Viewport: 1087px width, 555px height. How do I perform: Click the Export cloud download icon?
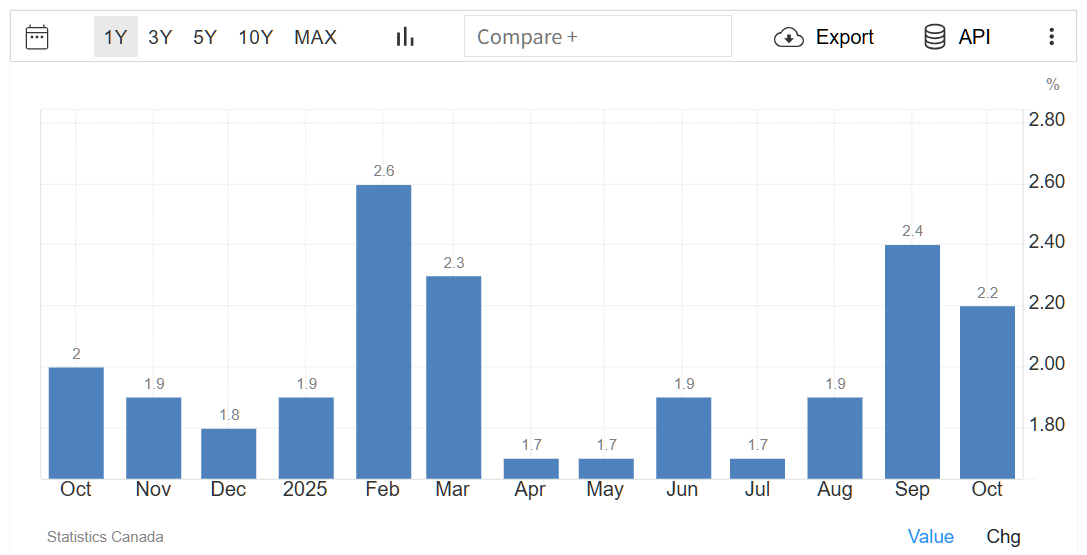click(x=789, y=37)
